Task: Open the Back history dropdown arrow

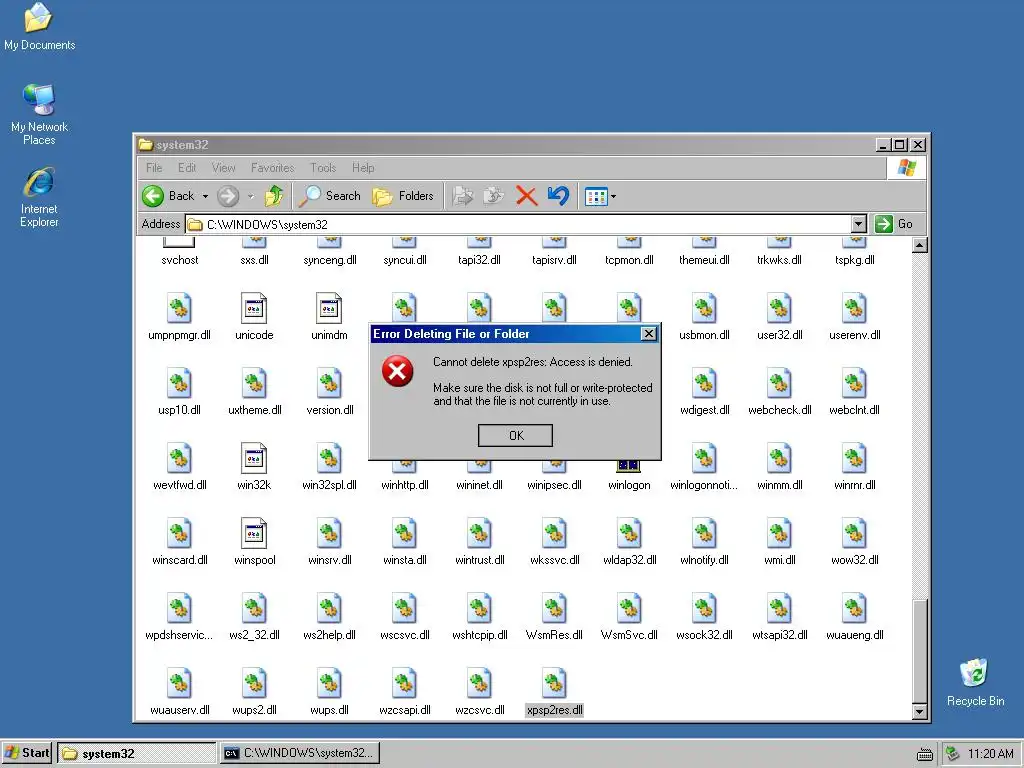Action: click(x=205, y=196)
